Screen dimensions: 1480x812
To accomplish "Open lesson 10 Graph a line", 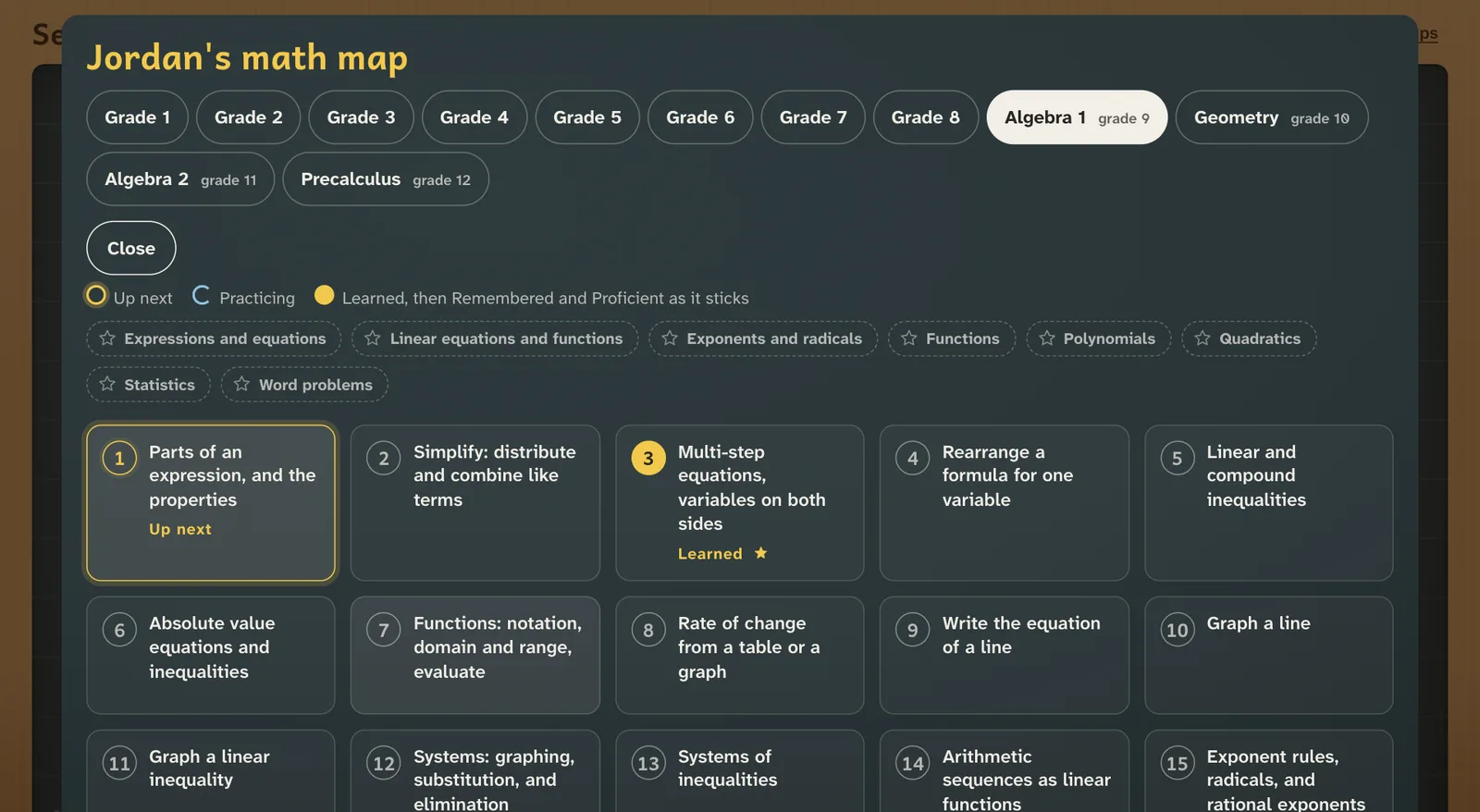I will tap(1269, 656).
